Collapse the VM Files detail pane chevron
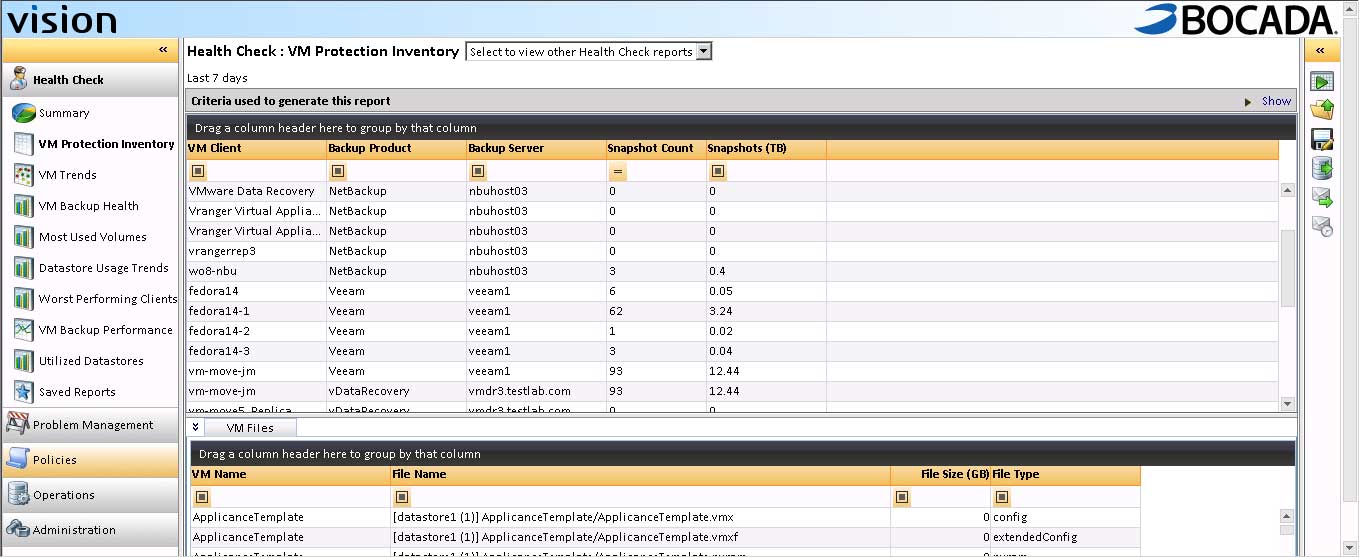The image size is (1359, 557). click(x=195, y=428)
